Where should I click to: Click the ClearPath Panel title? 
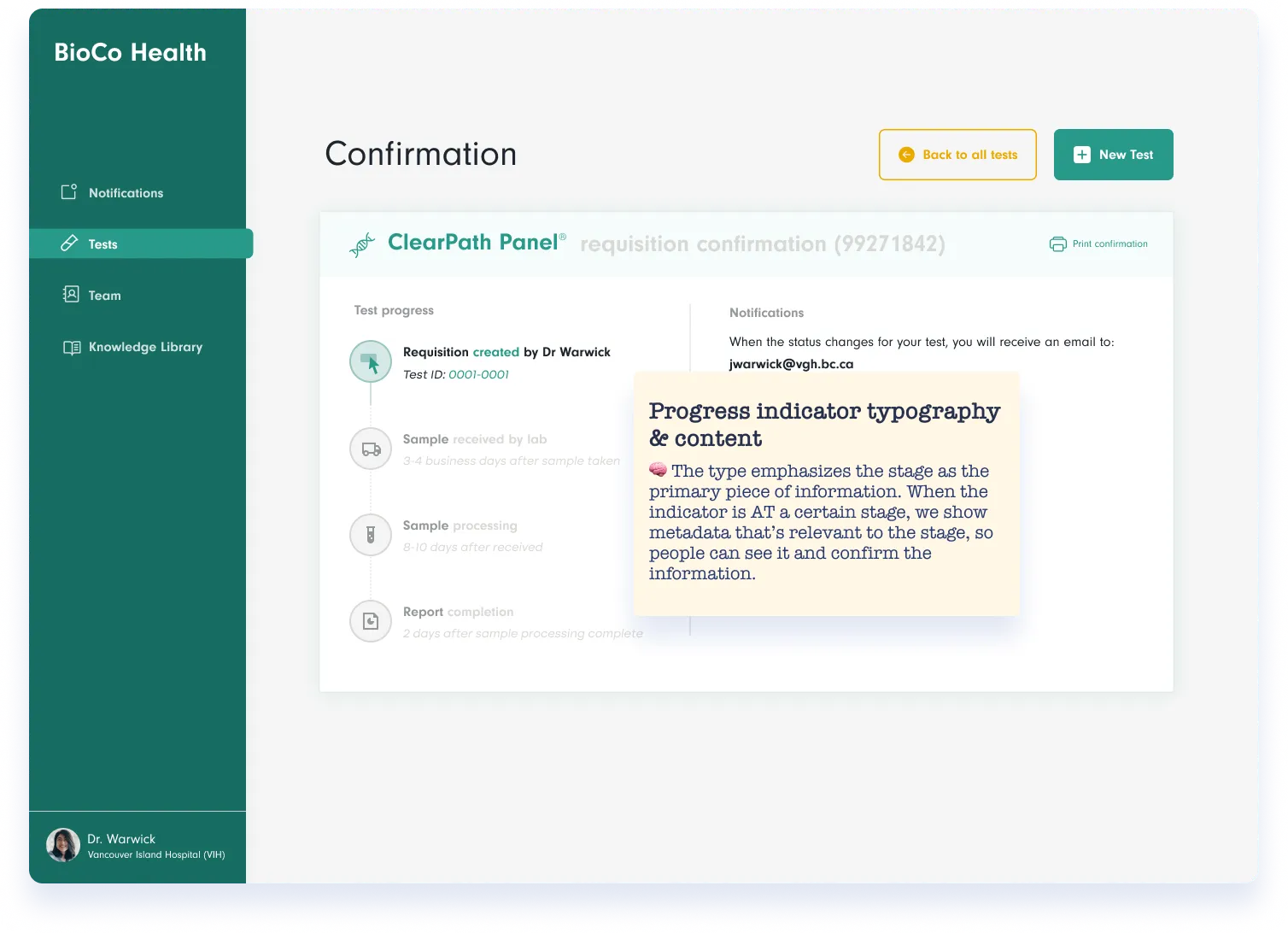[x=477, y=243]
